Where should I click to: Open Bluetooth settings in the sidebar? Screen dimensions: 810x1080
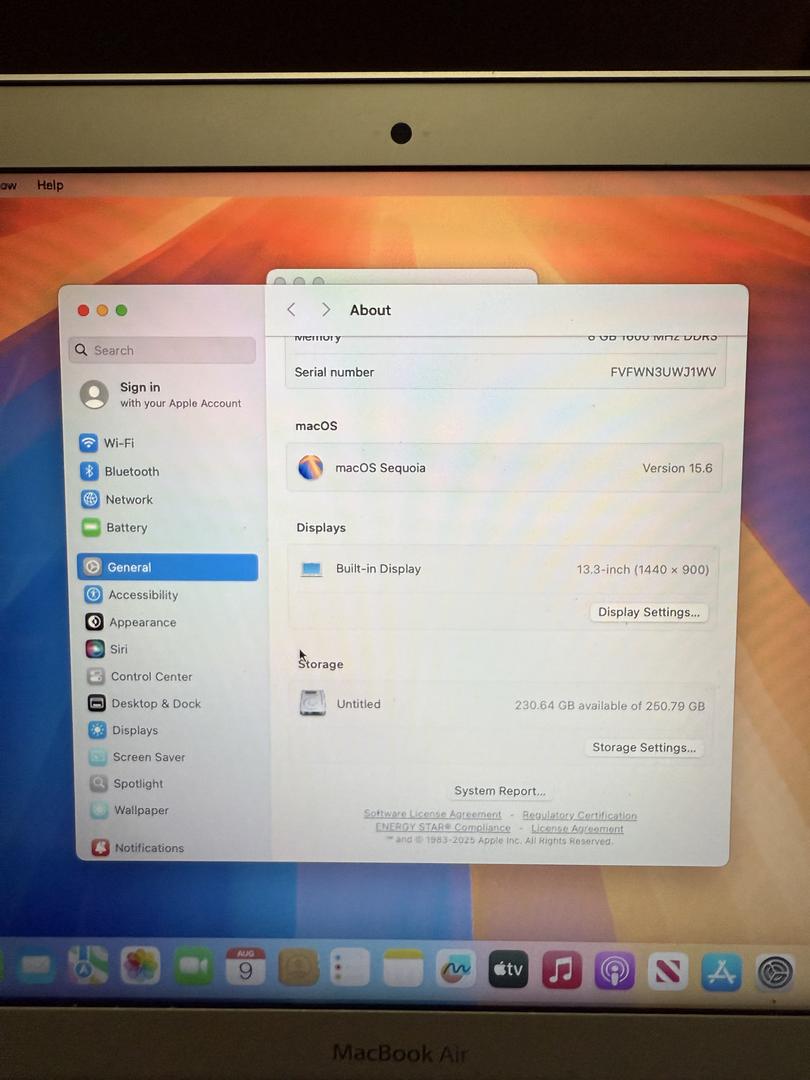click(x=120, y=471)
